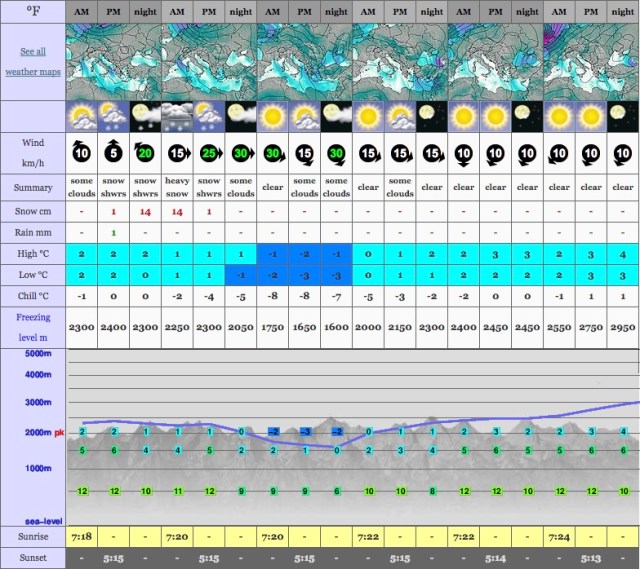Viewport: 640px width, 569px height.
Task: Open the weather map above heavy snow column
Action: click(x=209, y=62)
